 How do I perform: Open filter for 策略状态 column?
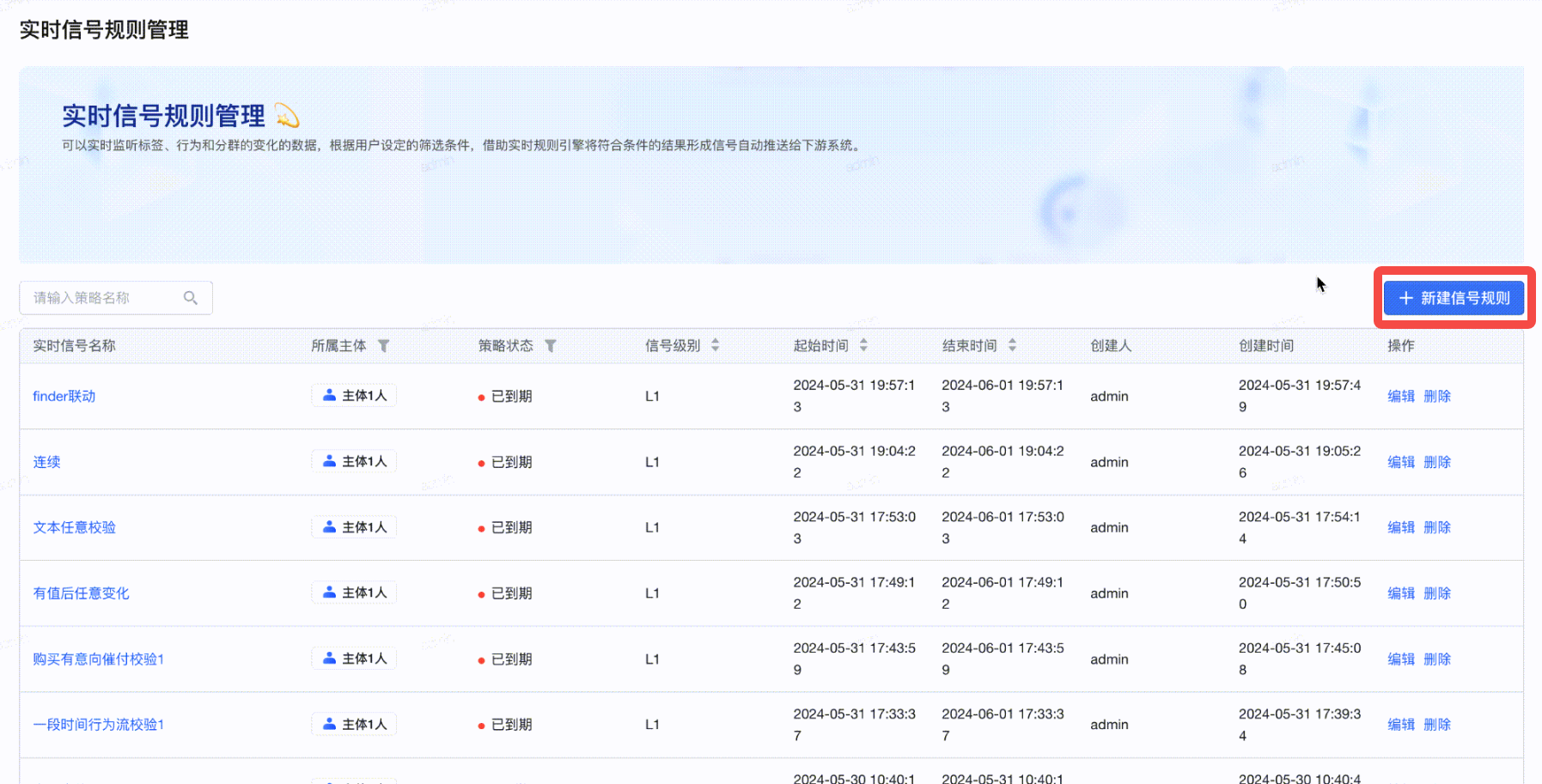point(551,346)
